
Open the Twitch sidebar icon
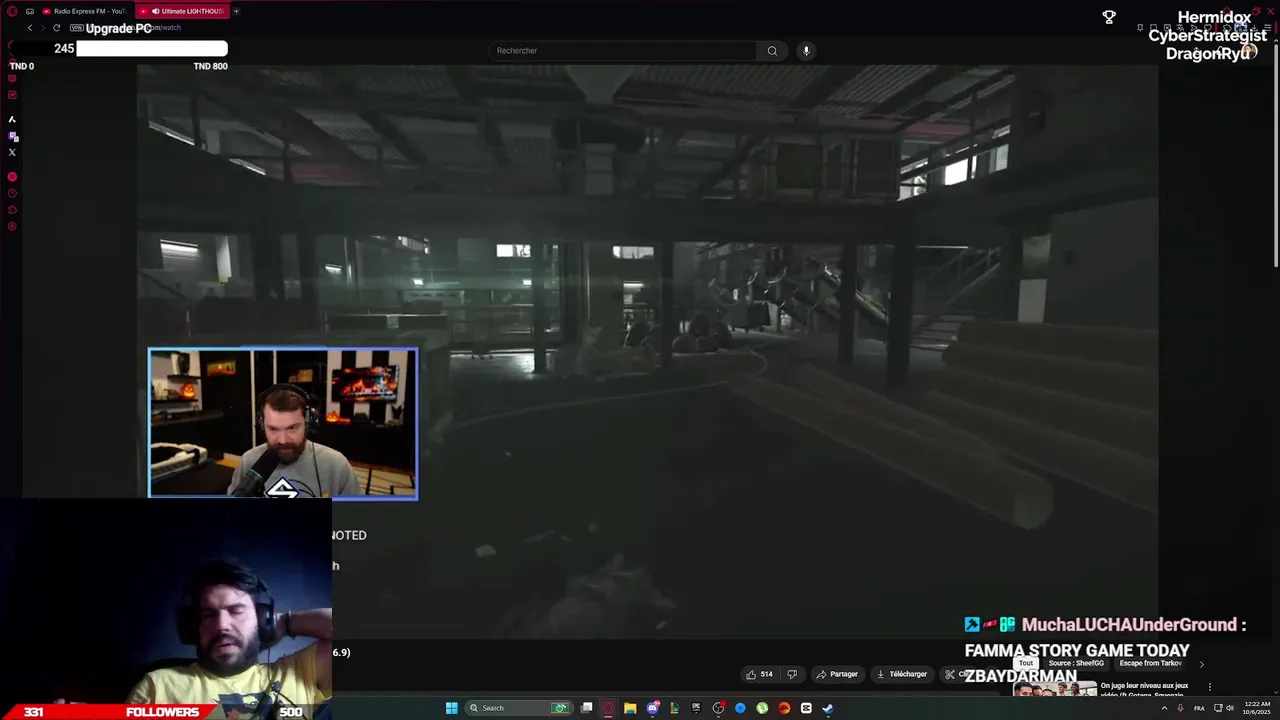[12, 136]
